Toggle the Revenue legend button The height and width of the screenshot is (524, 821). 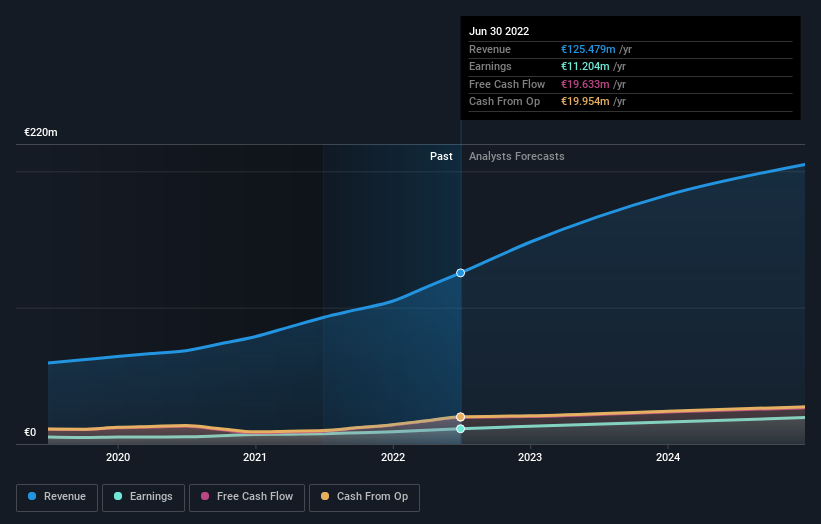57,497
